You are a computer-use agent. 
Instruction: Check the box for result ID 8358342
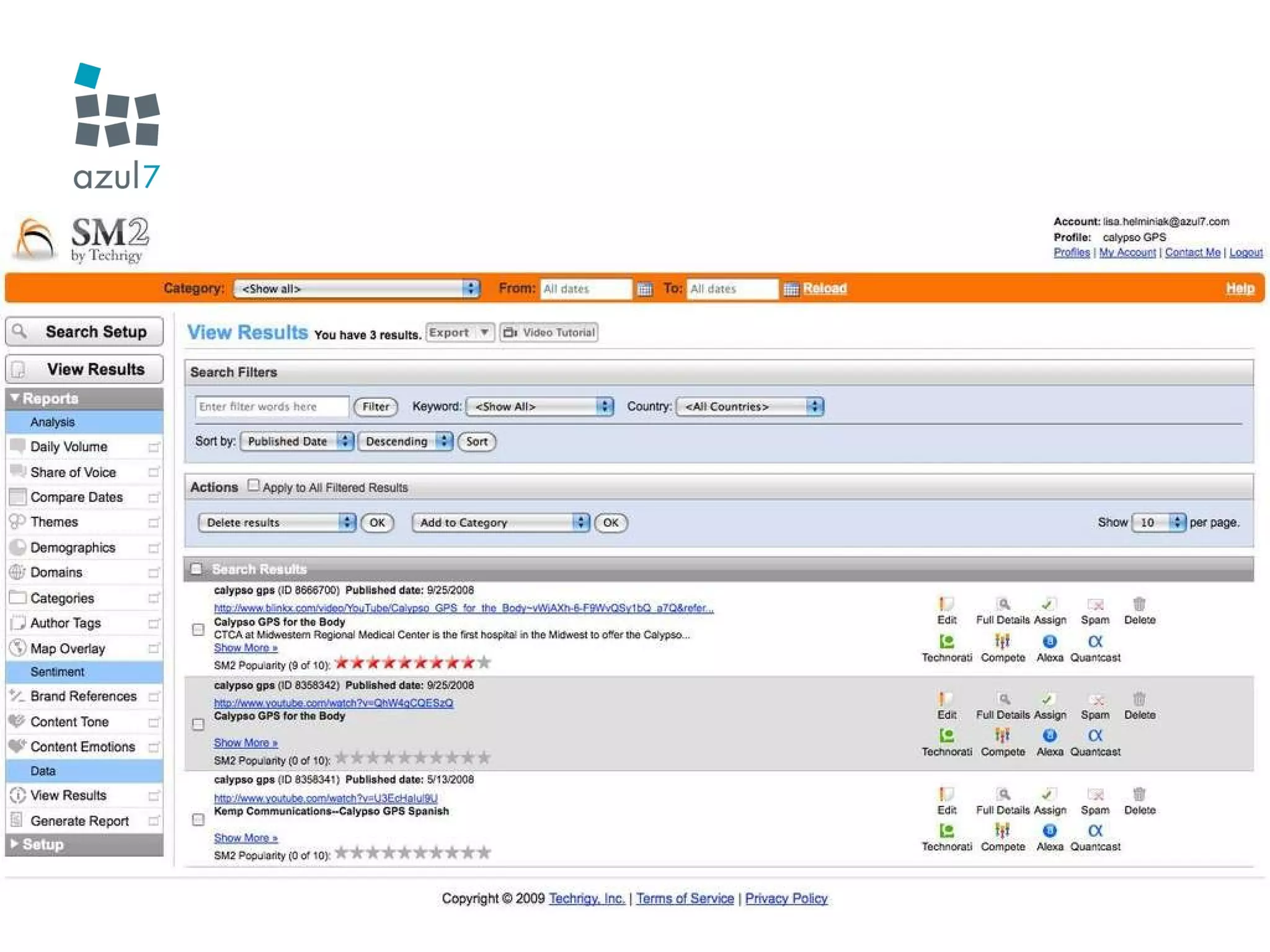(198, 725)
